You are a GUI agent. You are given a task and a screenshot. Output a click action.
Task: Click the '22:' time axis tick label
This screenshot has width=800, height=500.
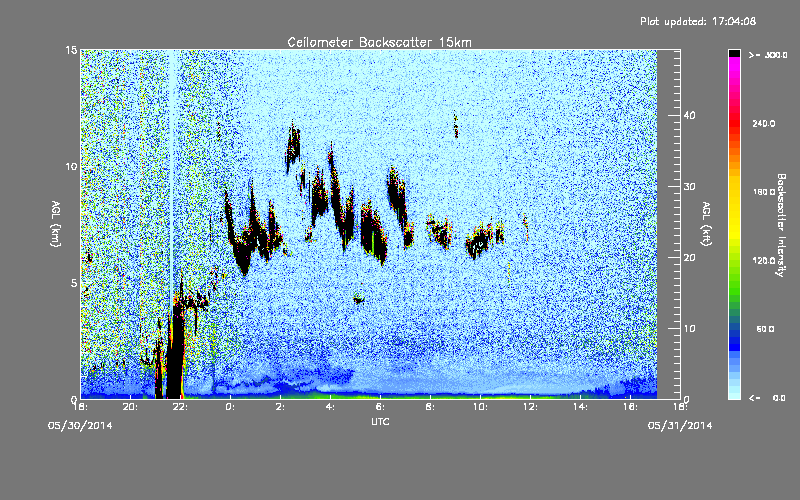(181, 407)
